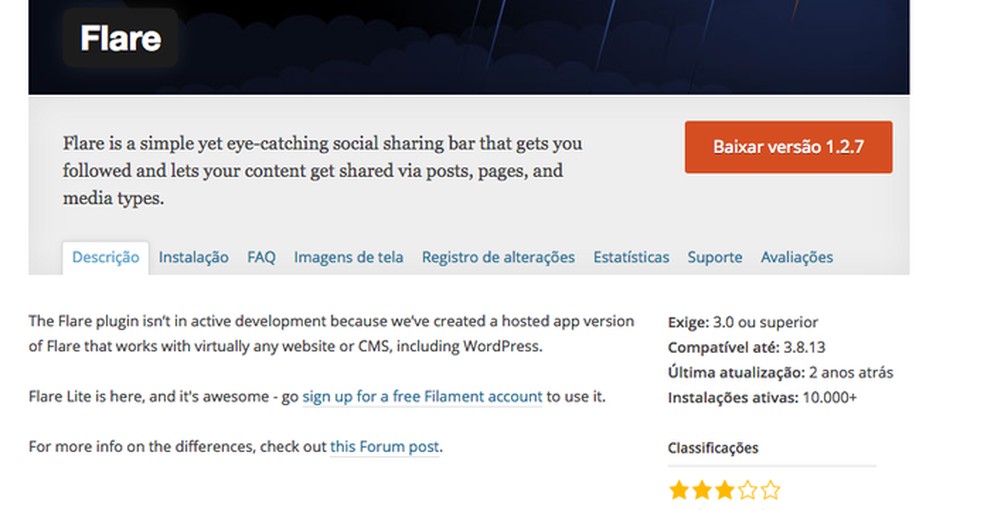Go to the Suporte tab
This screenshot has height=510, width=984.
(714, 257)
